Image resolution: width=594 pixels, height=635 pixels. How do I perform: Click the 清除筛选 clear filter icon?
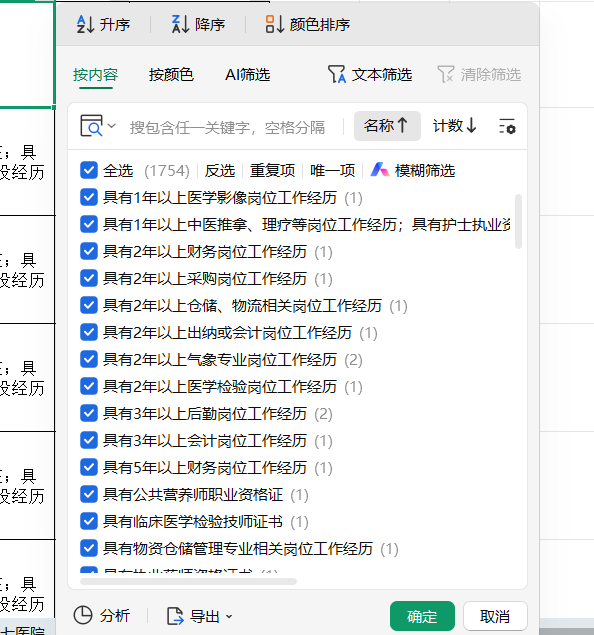[x=446, y=75]
